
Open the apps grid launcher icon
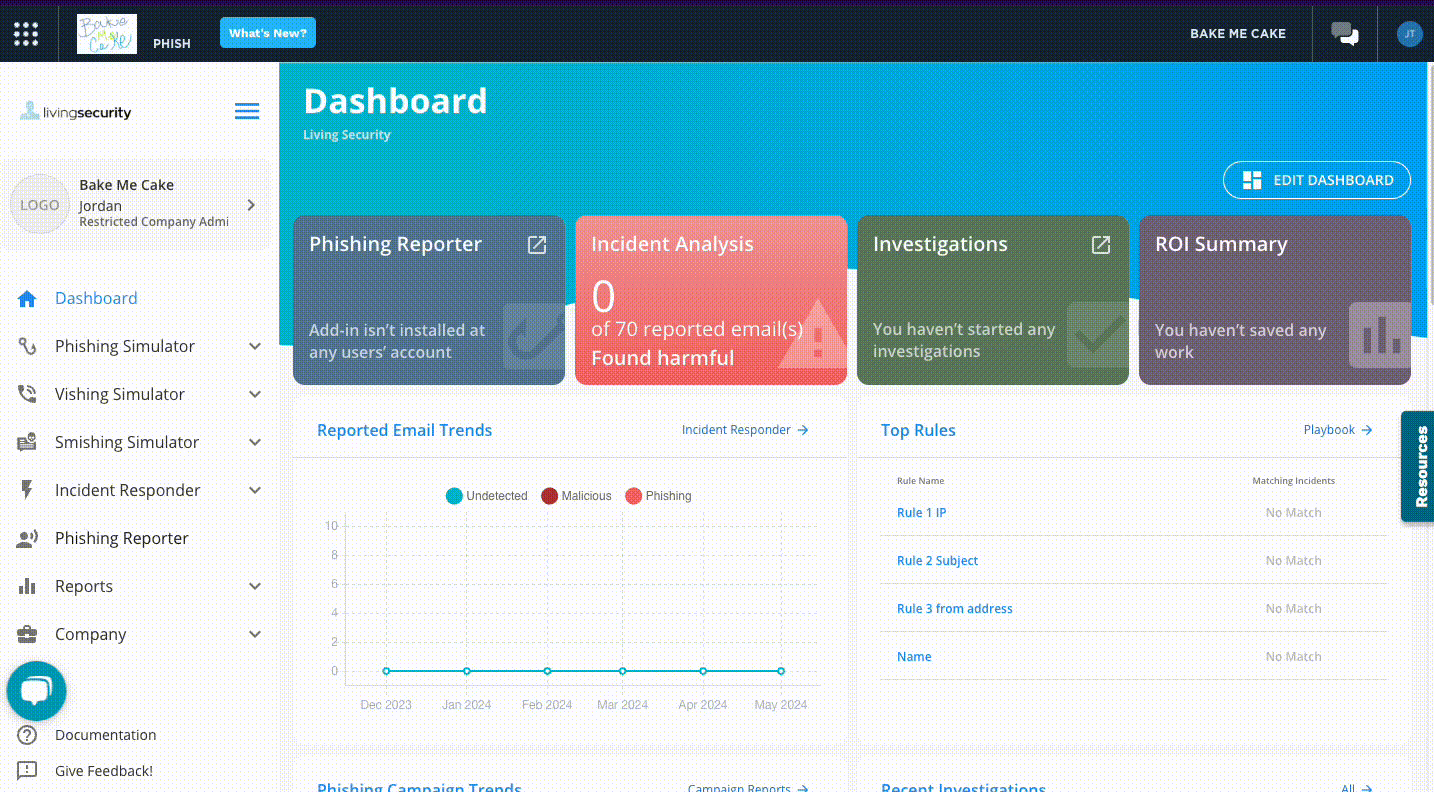26,34
